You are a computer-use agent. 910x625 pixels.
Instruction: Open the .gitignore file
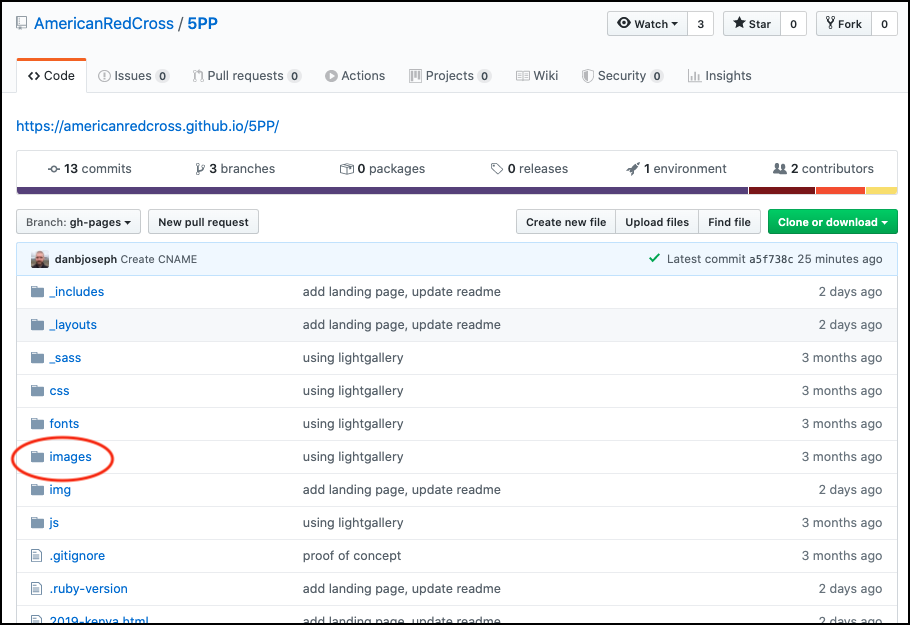point(77,555)
